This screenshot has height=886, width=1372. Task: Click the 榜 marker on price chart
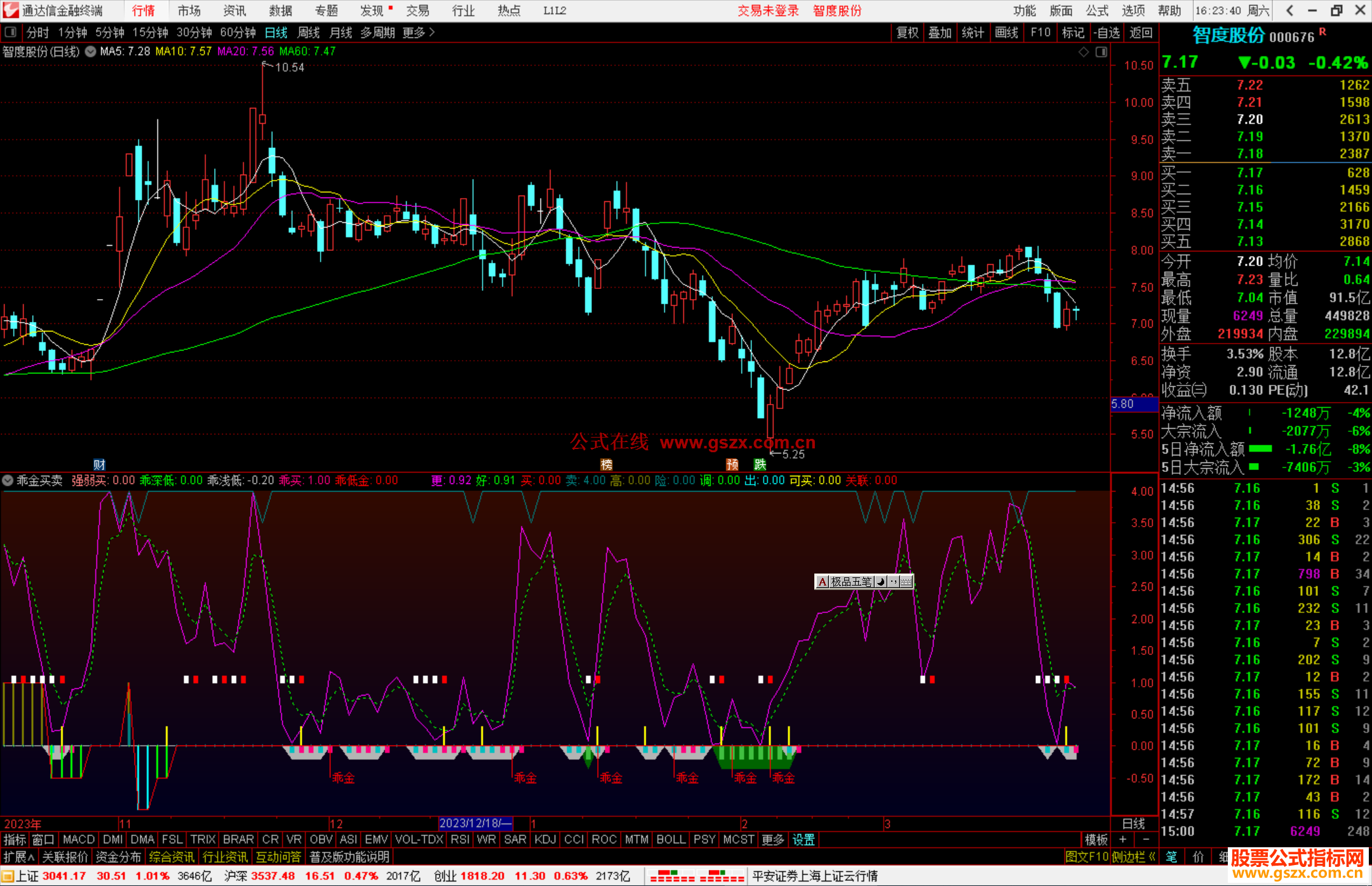607,464
